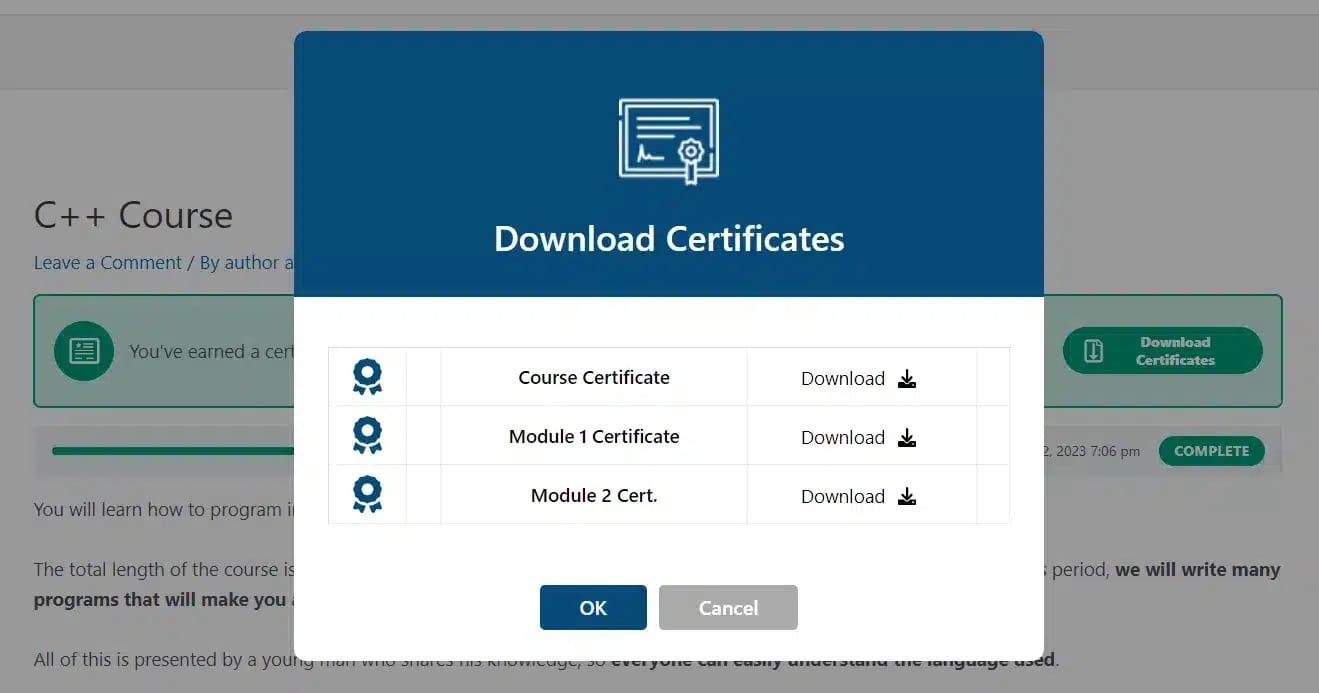Click the download arrow icon for Module 2 Cert.

pos(907,496)
